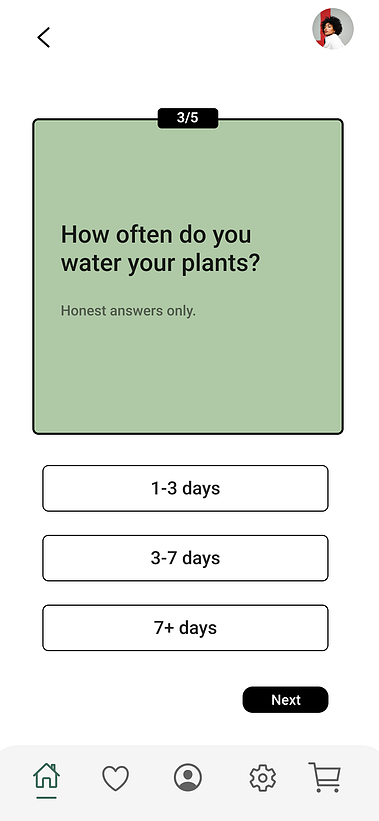Open the user avatar photo
This screenshot has width=379, height=821.
[333, 29]
